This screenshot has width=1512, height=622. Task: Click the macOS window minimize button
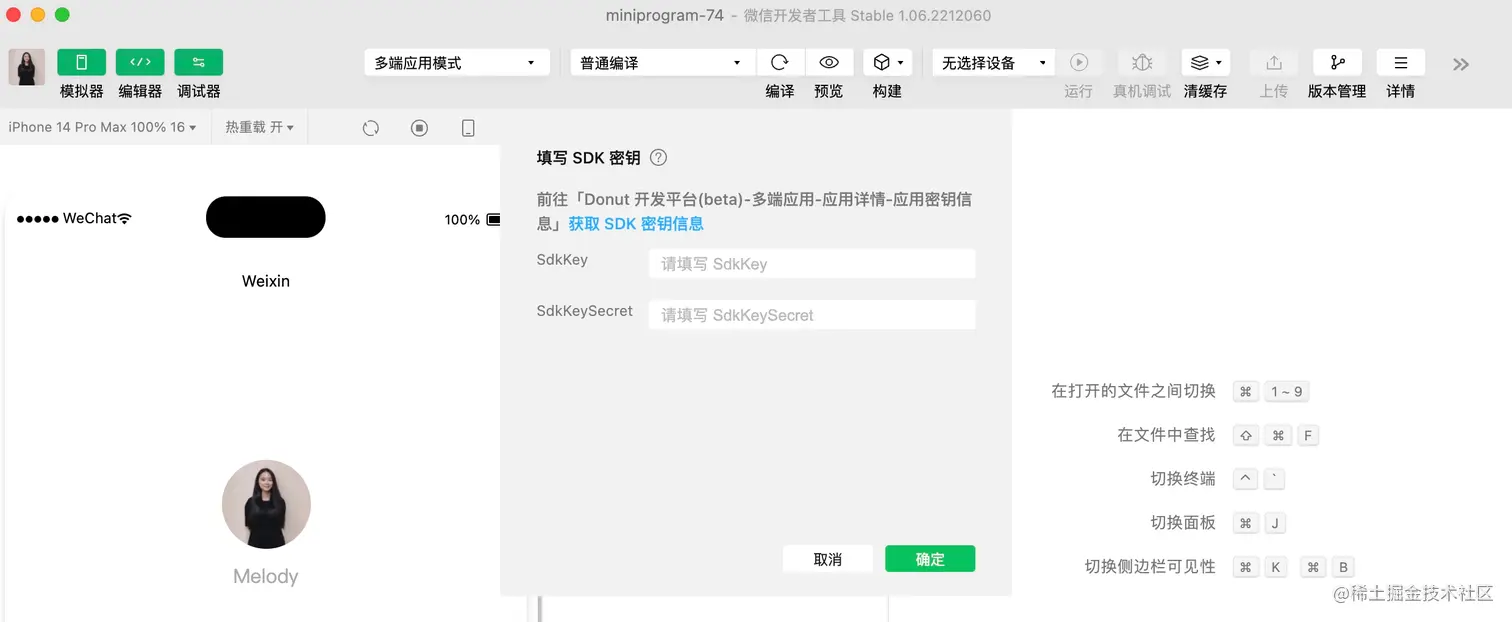pos(38,15)
